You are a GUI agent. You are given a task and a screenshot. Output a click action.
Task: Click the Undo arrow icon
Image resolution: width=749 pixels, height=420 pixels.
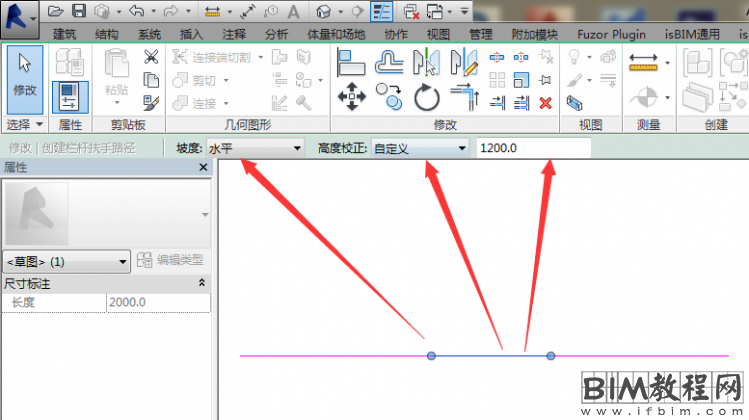pyautogui.click(x=136, y=11)
